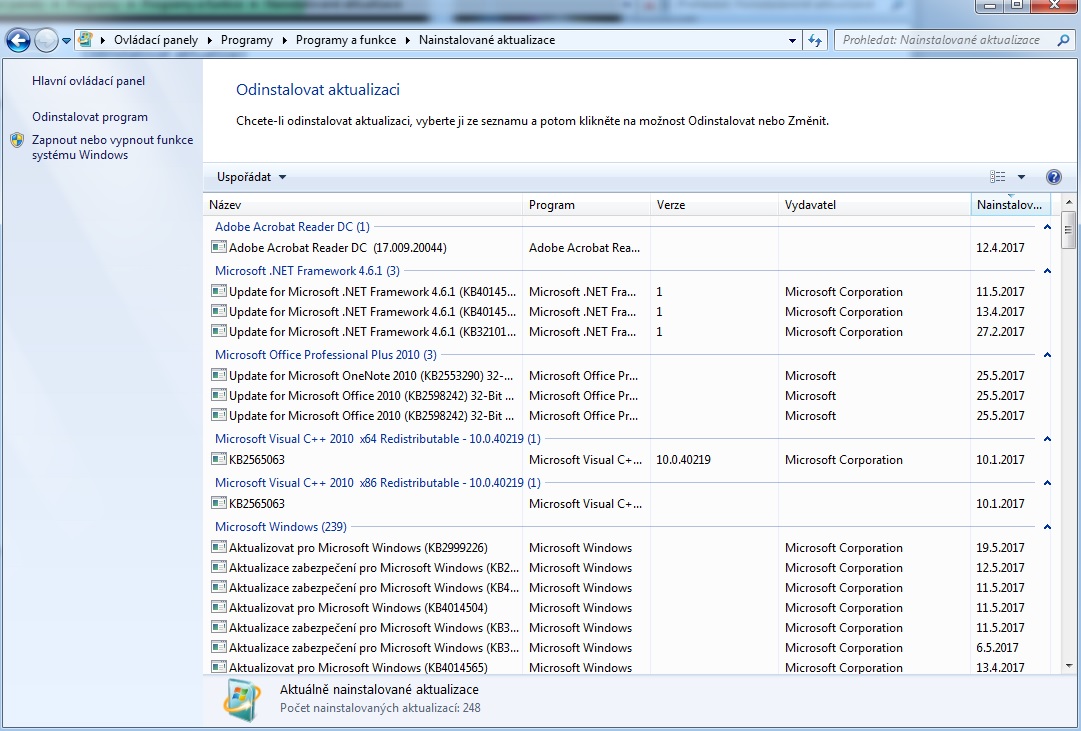
Task: Click the Odinstalovat program link
Action: tap(89, 117)
